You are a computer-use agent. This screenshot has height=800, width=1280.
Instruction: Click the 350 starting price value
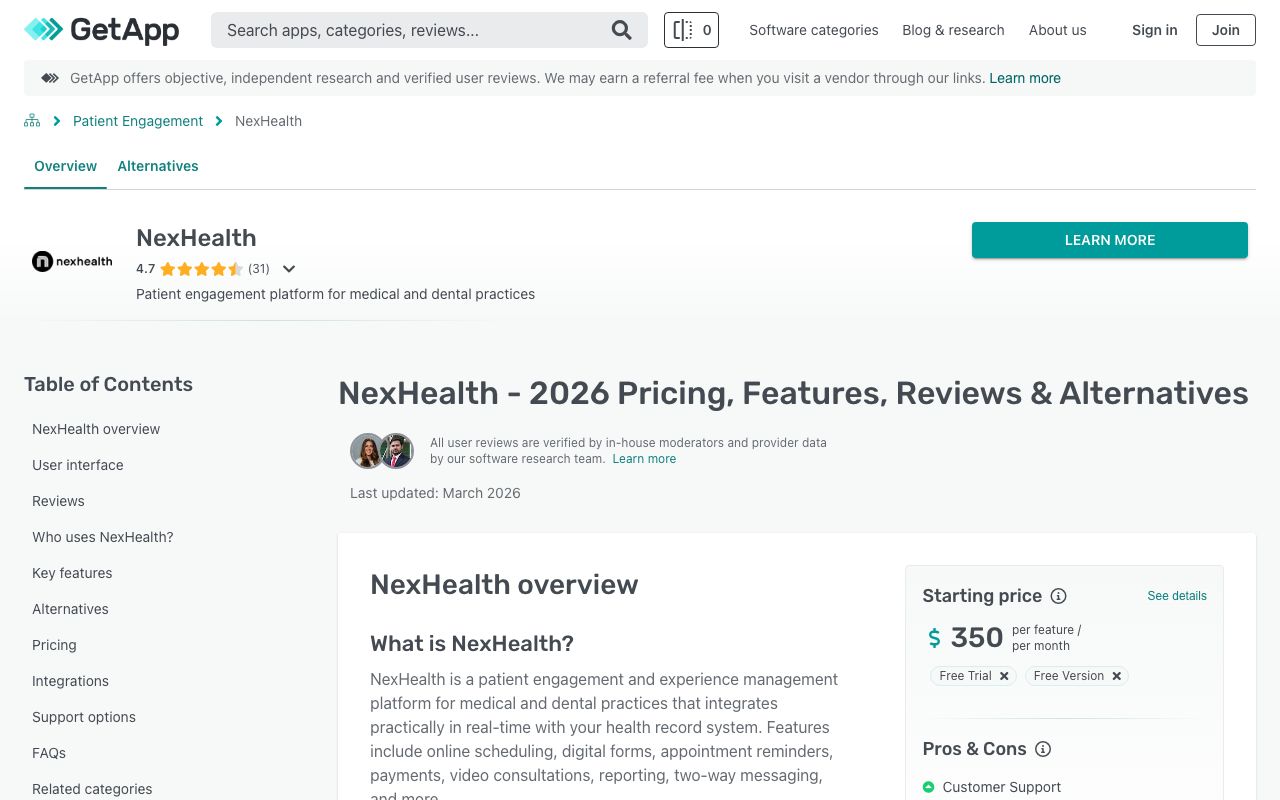click(977, 638)
